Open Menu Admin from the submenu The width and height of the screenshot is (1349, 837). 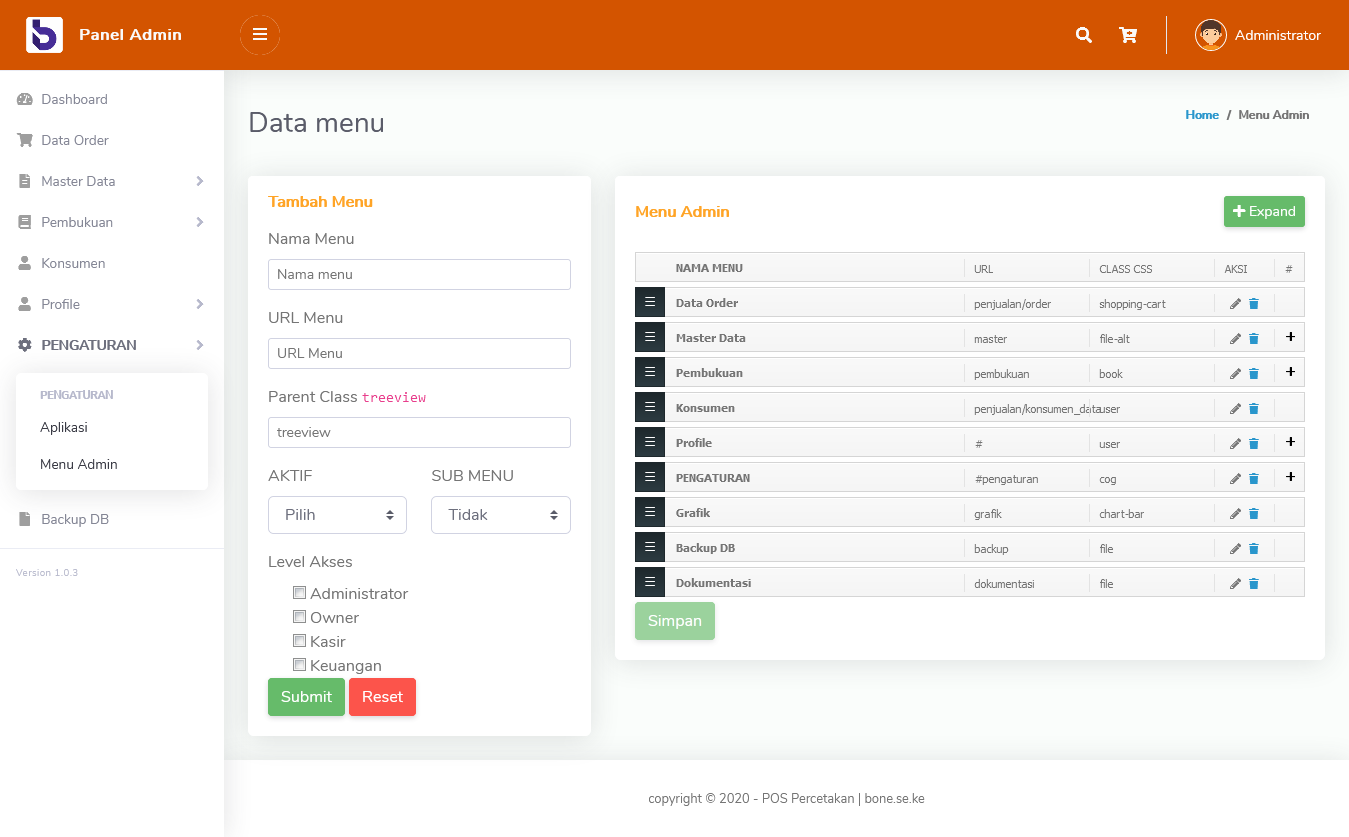[x=79, y=464]
